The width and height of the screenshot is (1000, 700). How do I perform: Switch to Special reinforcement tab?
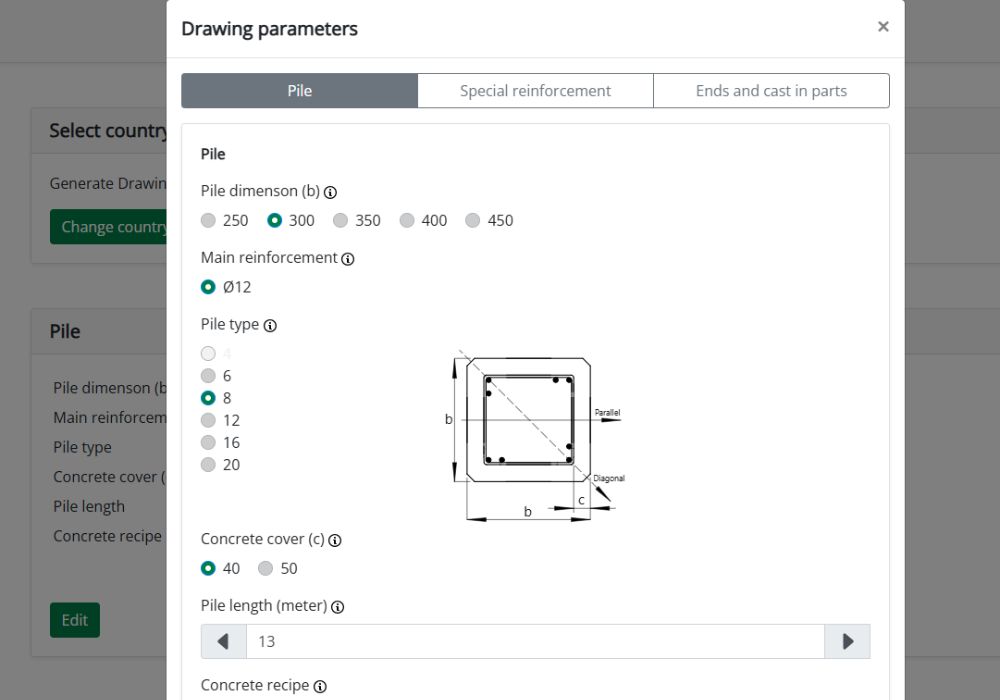(536, 91)
